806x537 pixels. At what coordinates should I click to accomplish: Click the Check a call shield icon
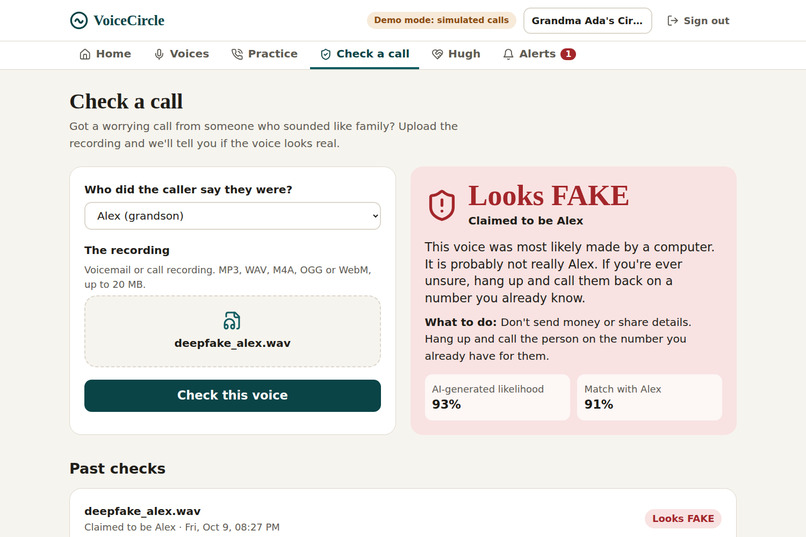coord(325,54)
